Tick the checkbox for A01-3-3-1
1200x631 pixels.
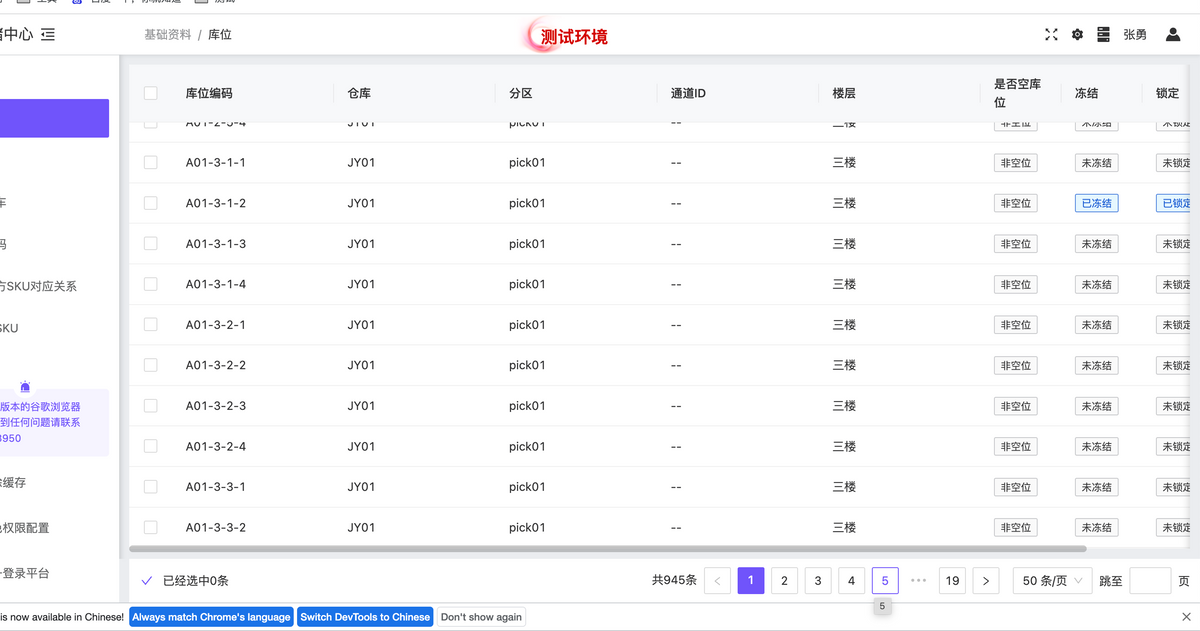151,486
